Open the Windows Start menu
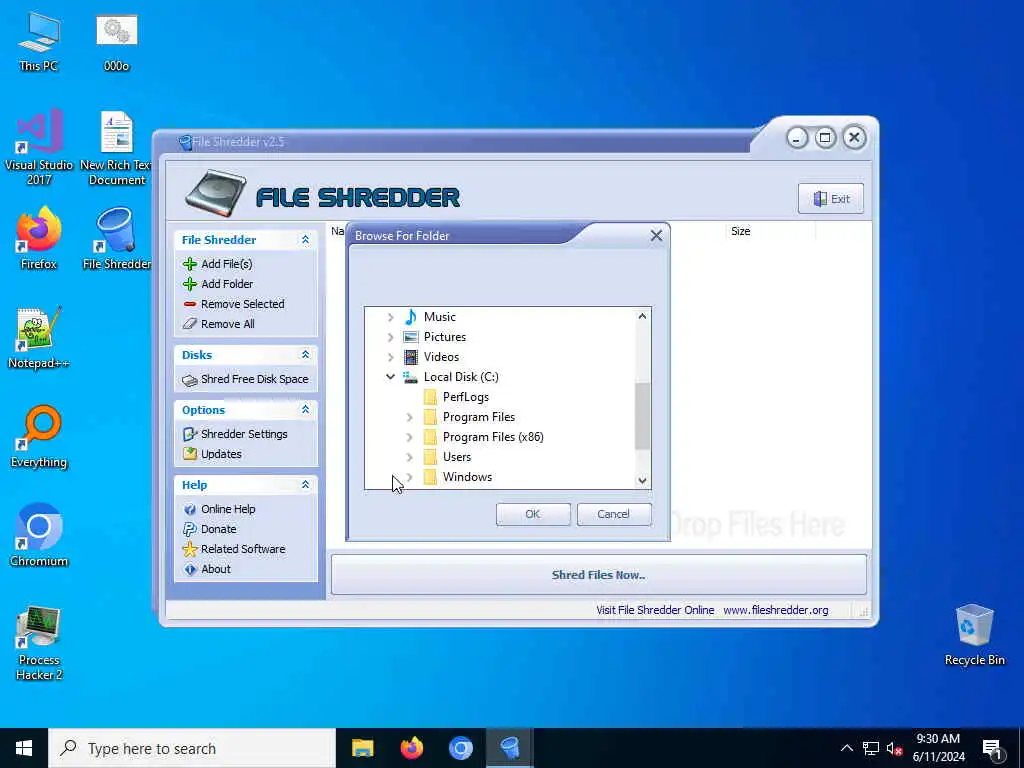Screen dimensions: 1024x768 pos(24,748)
